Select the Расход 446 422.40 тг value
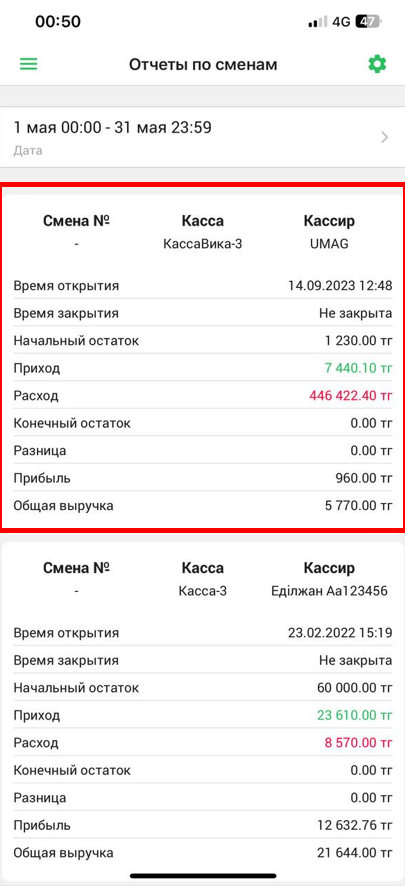The image size is (405, 886). click(x=351, y=396)
